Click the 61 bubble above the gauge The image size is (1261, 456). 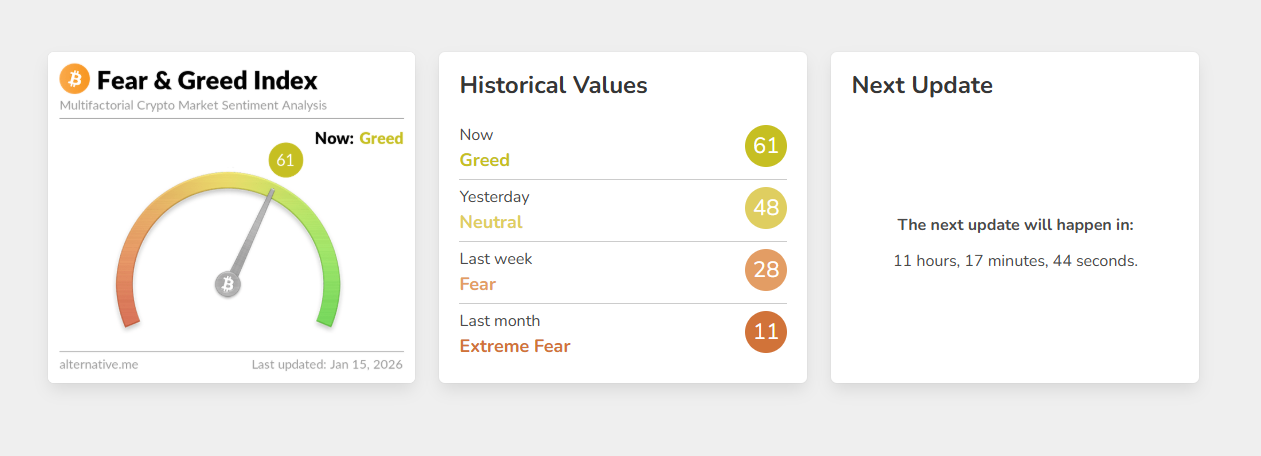tap(285, 160)
